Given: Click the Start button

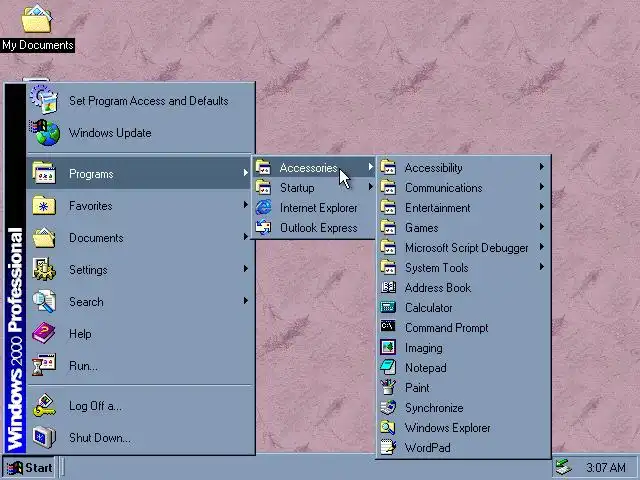Looking at the screenshot, I should tap(29, 468).
